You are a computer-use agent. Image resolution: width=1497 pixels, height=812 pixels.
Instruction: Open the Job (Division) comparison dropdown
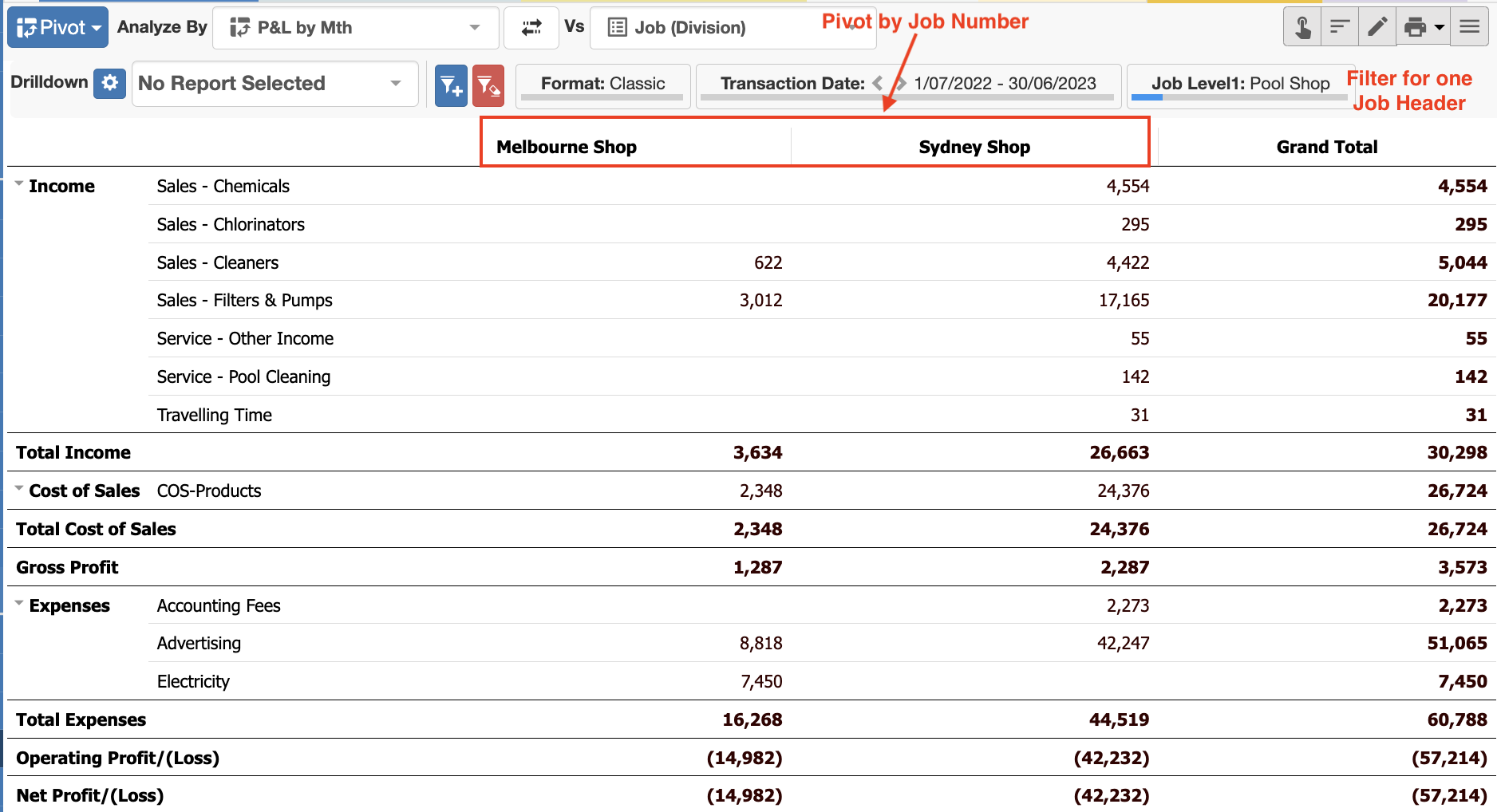[x=733, y=28]
